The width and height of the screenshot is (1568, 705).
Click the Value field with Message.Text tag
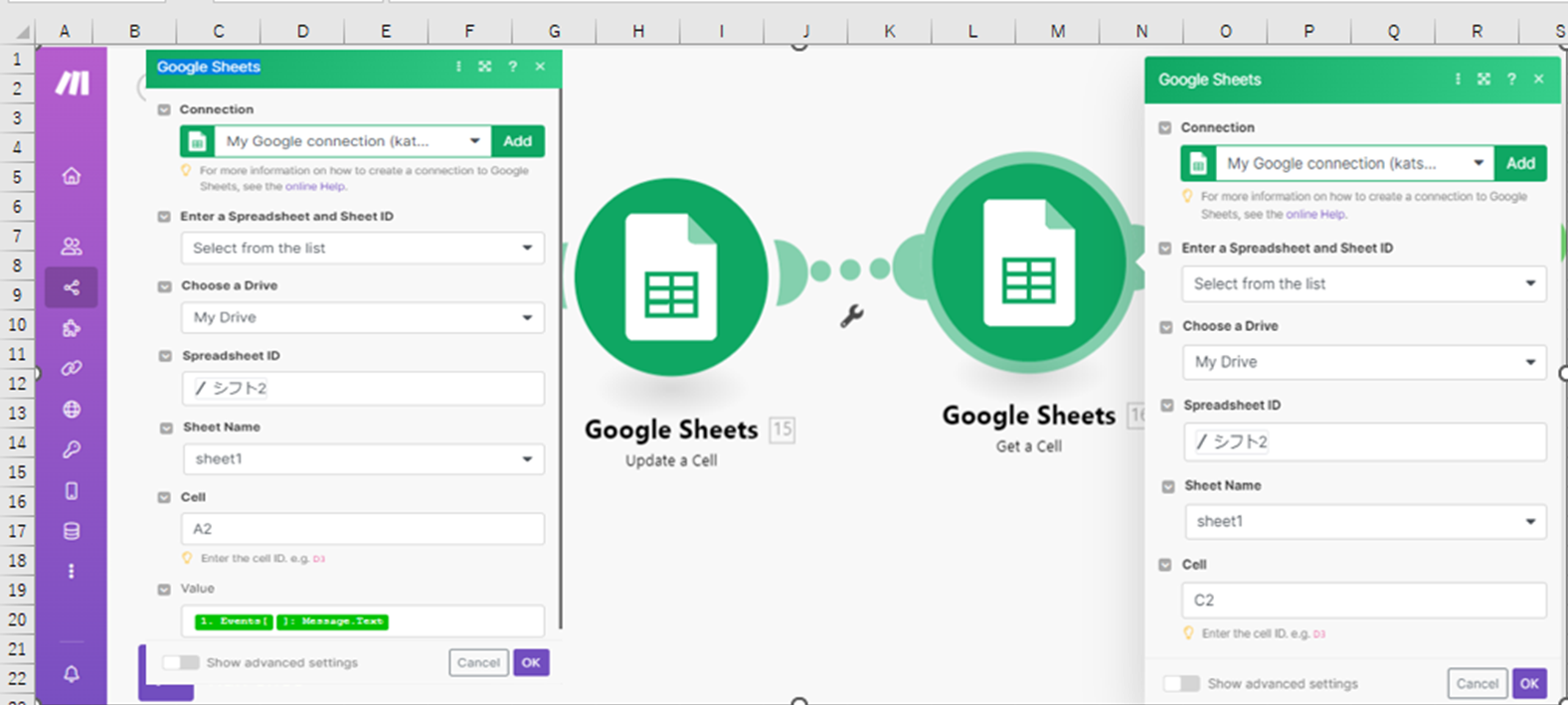(x=363, y=620)
